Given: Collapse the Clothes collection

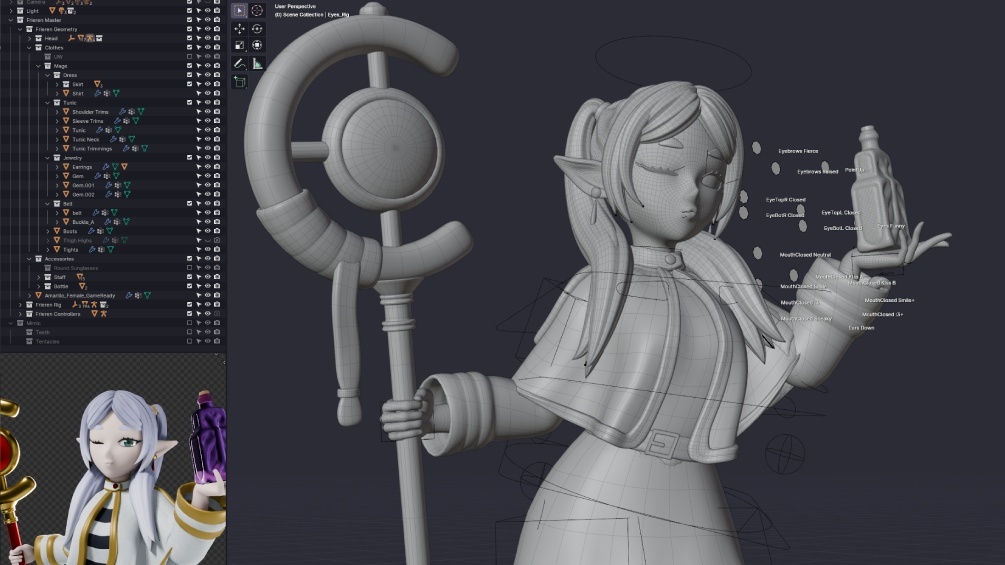Looking at the screenshot, I should point(29,47).
